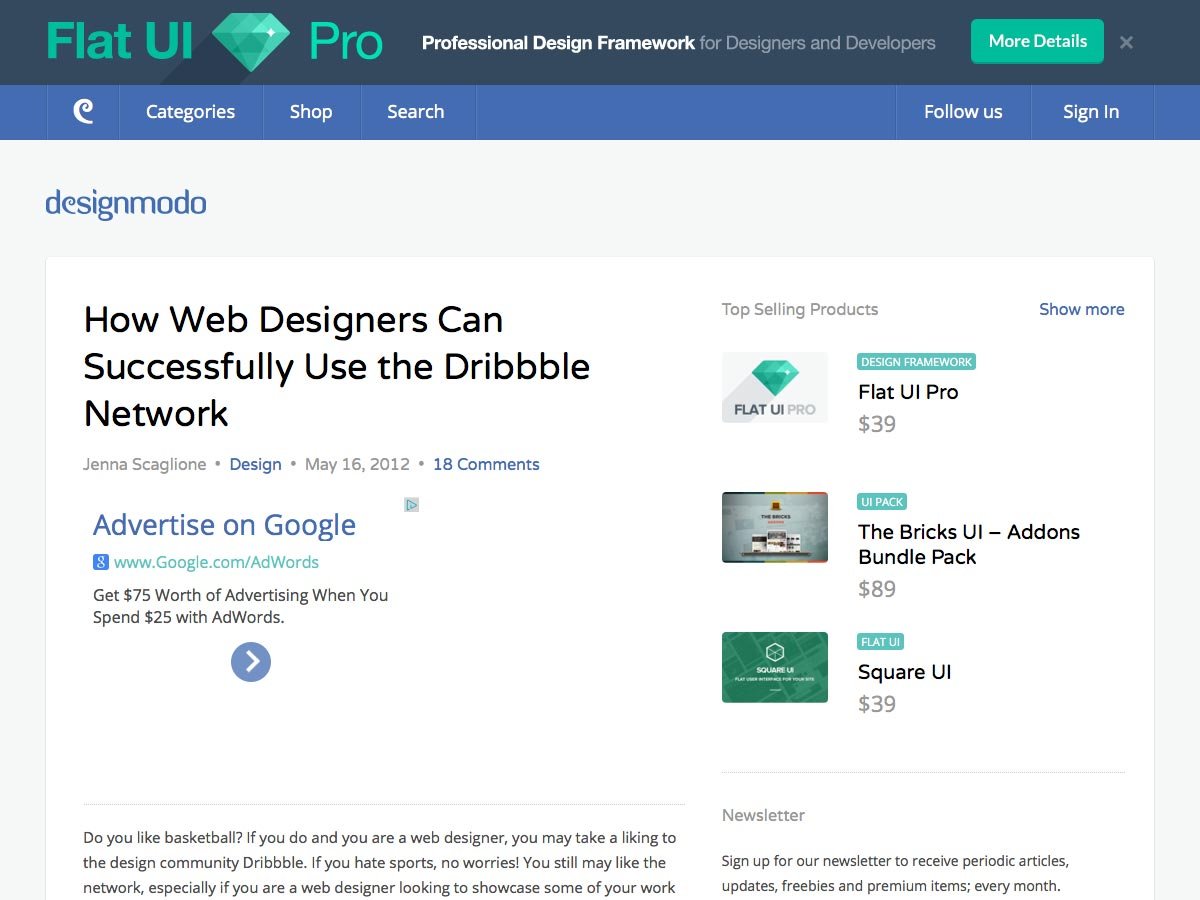Viewport: 1200px width, 900px height.
Task: Open the Shop menu item
Action: (x=311, y=112)
